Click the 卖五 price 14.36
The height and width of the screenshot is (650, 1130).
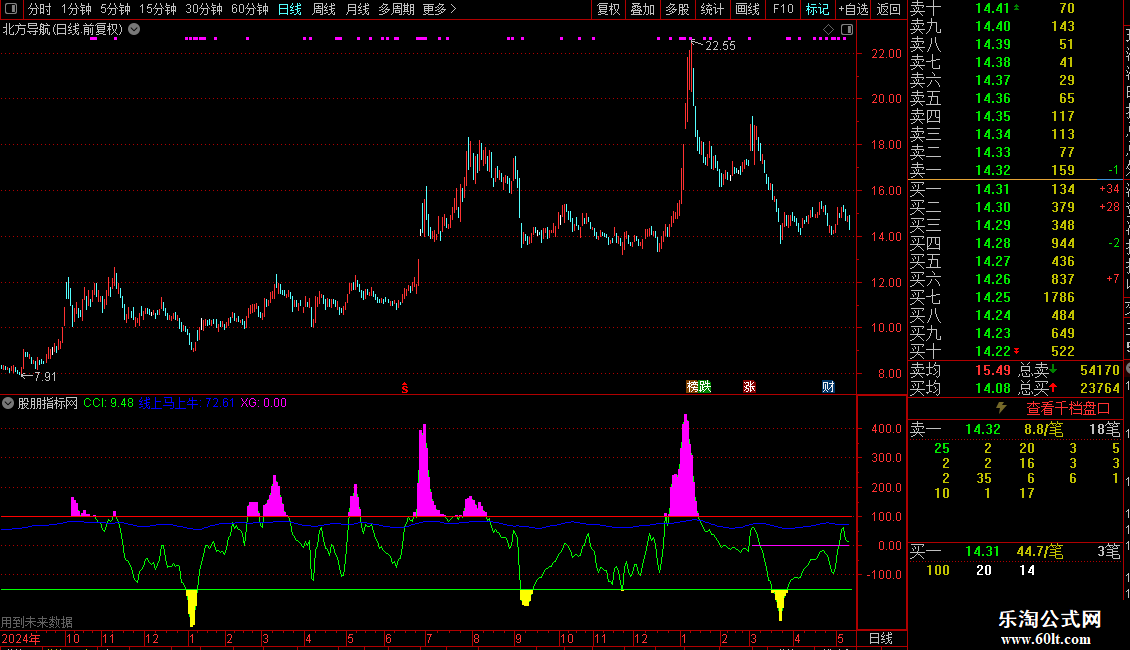tap(992, 98)
